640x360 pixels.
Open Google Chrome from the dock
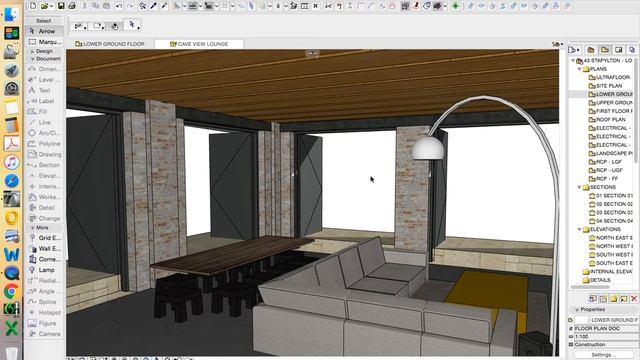pos(11,291)
